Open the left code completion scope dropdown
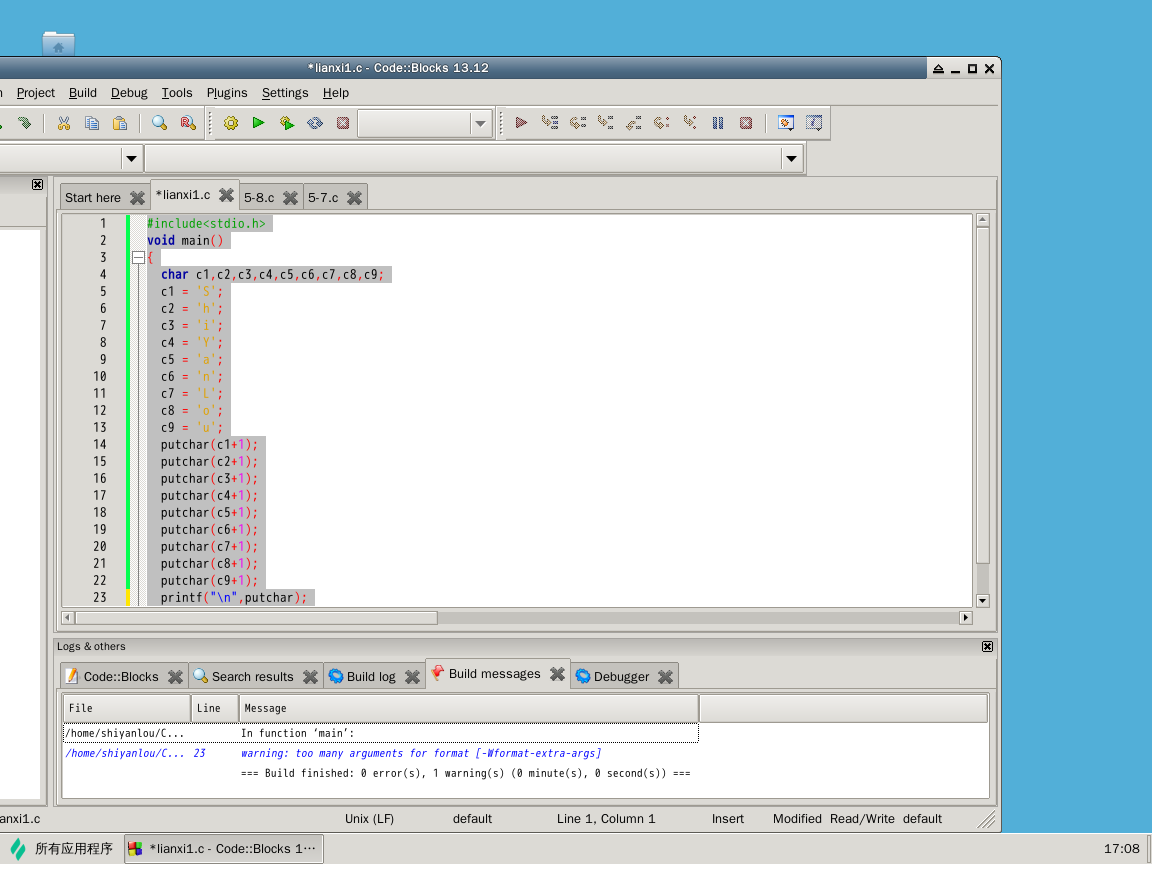 coord(131,159)
